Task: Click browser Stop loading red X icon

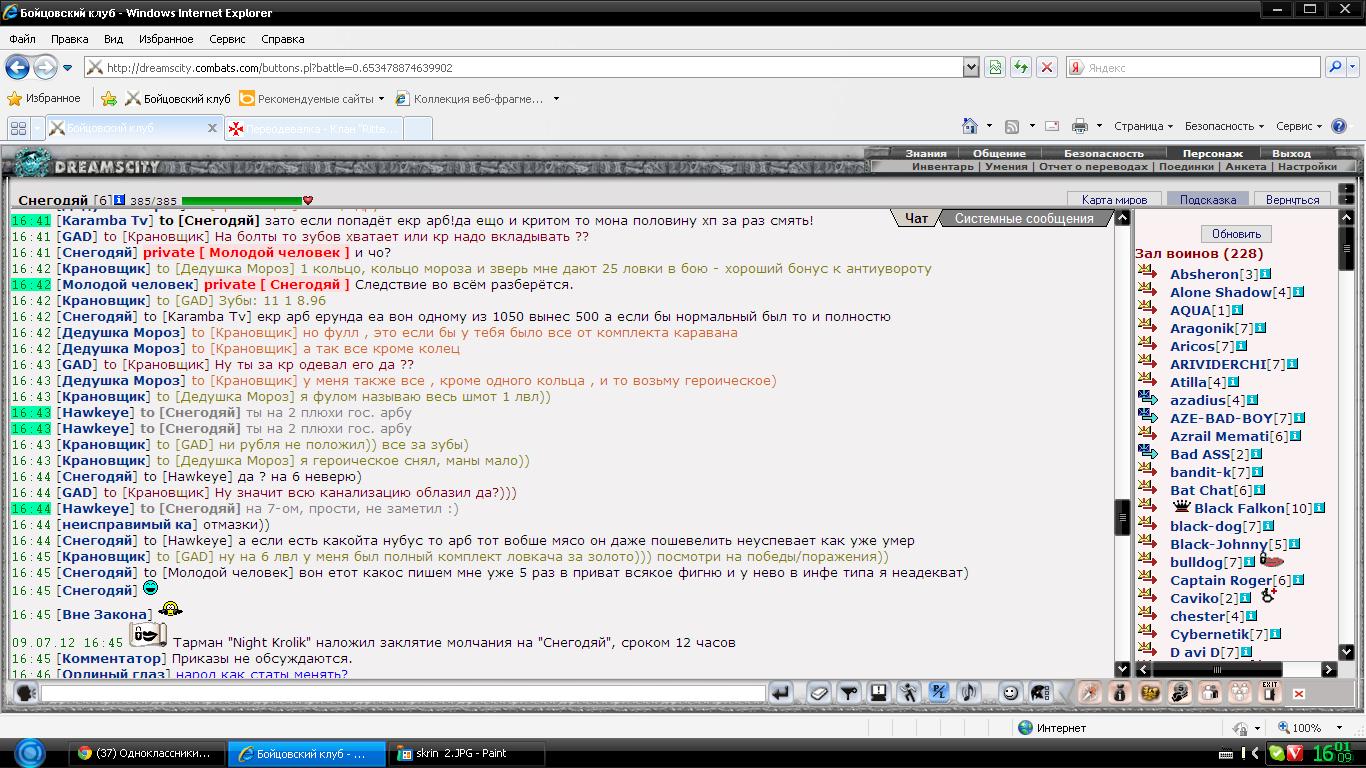Action: tap(1046, 67)
